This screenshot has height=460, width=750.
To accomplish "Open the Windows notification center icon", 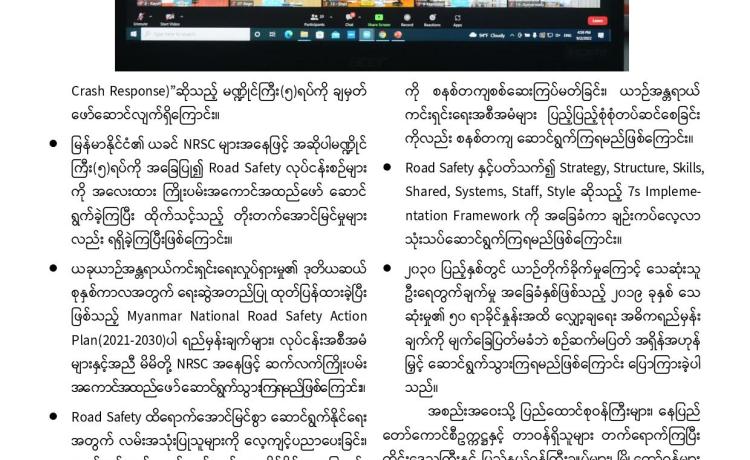I will [x=601, y=36].
